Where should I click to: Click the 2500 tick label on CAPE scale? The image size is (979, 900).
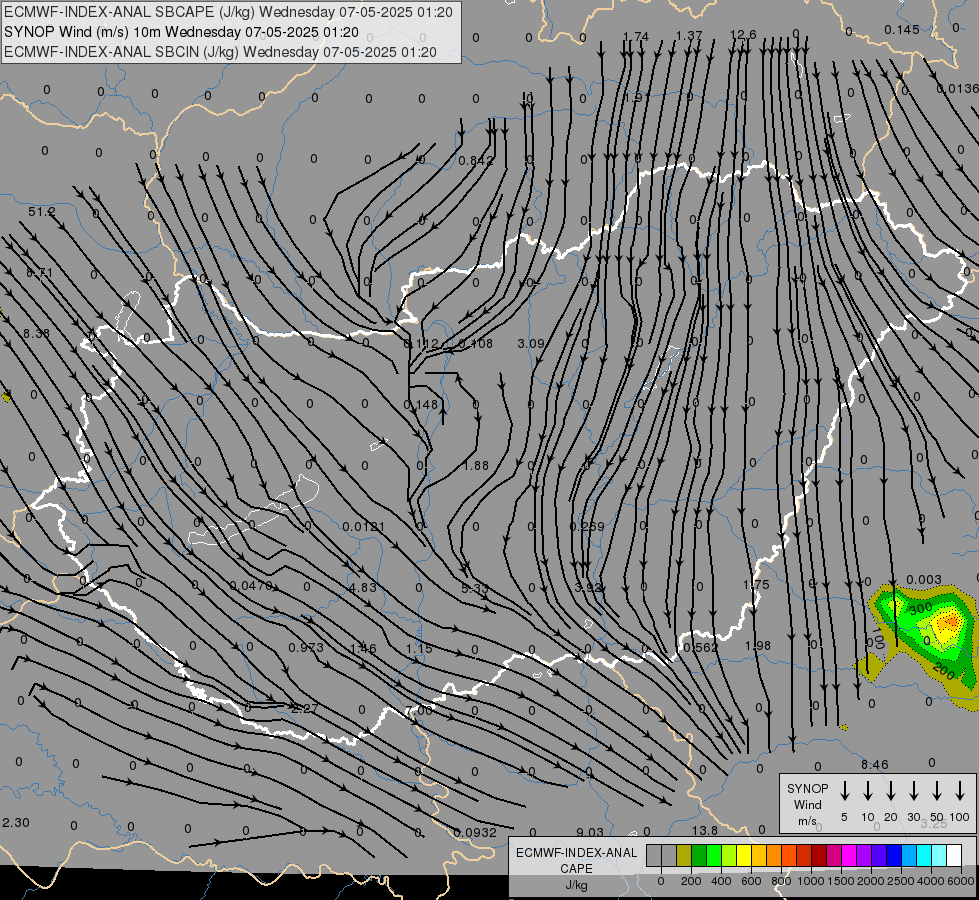901,881
